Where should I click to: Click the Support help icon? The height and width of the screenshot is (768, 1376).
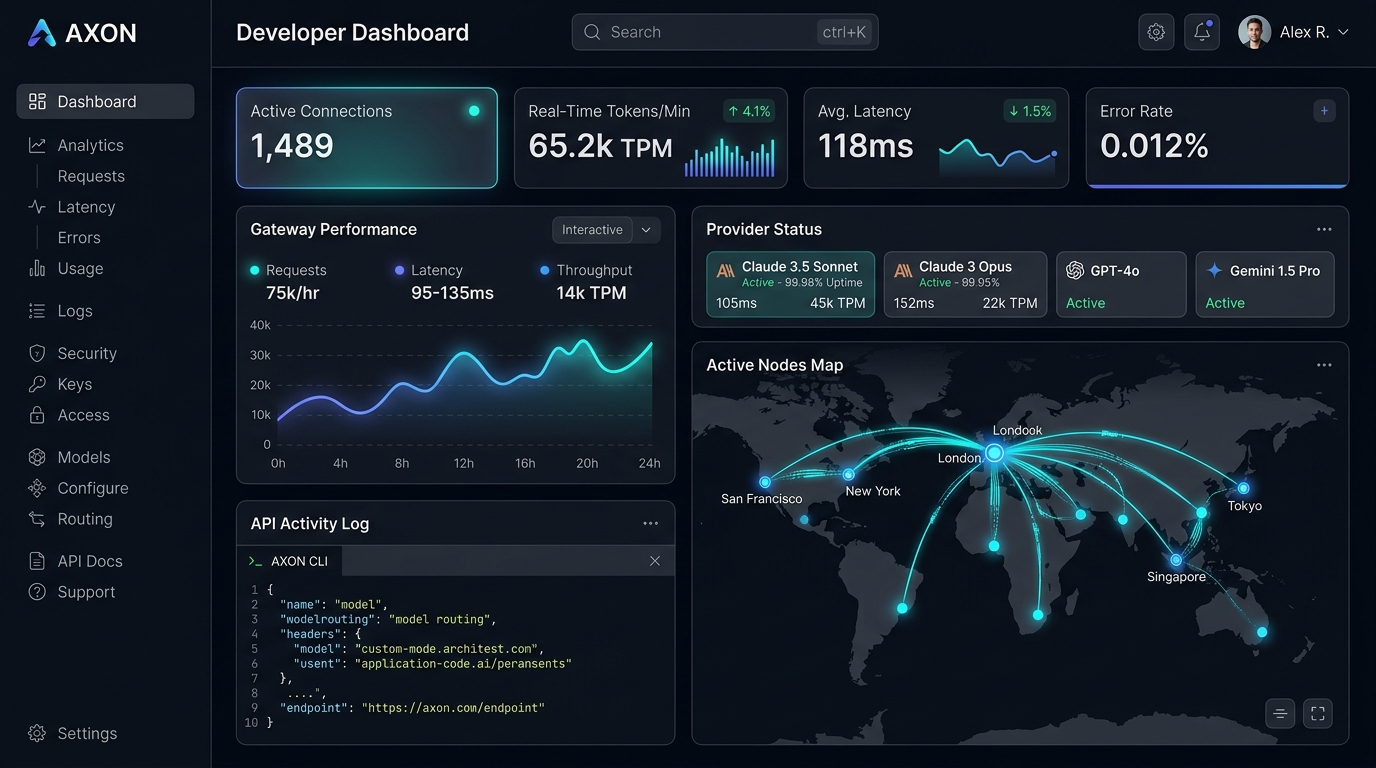(x=37, y=592)
